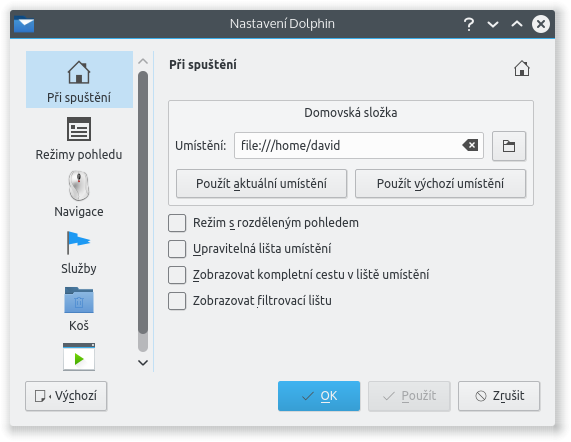
Task: Open Služby flag icon section
Action: point(79,252)
